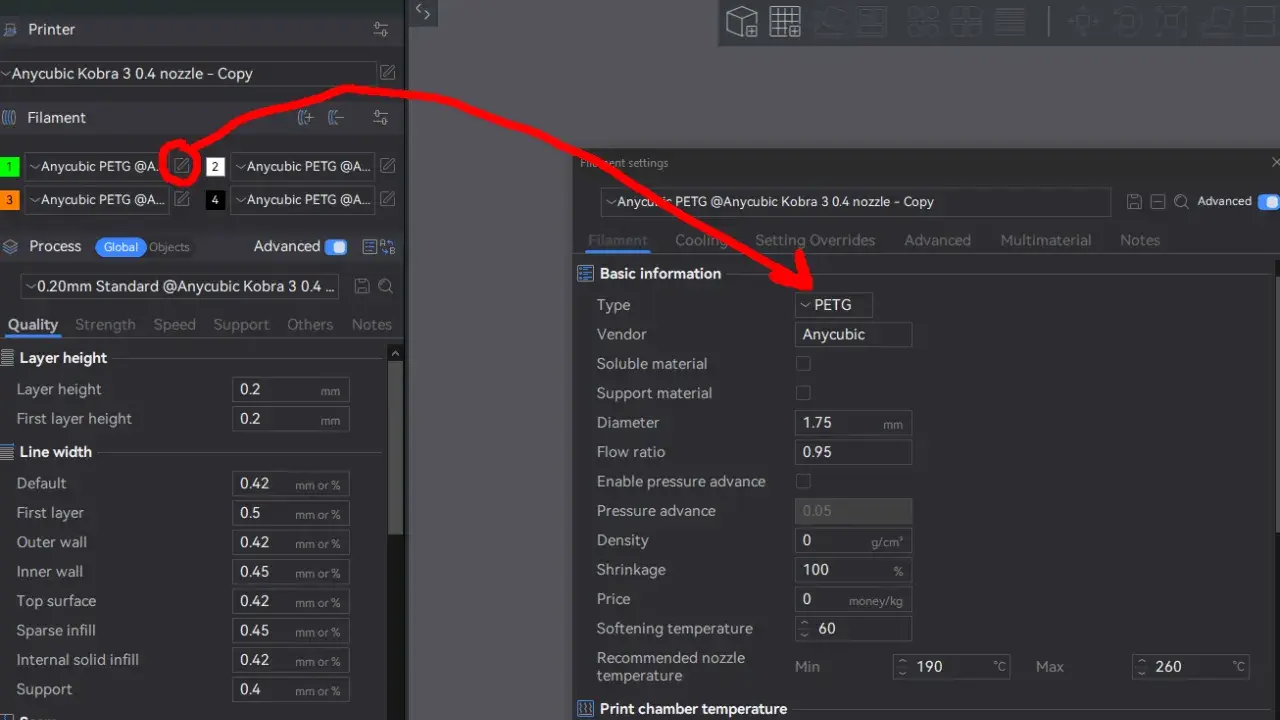
Task: Edit filament 3 preset
Action: 181,199
